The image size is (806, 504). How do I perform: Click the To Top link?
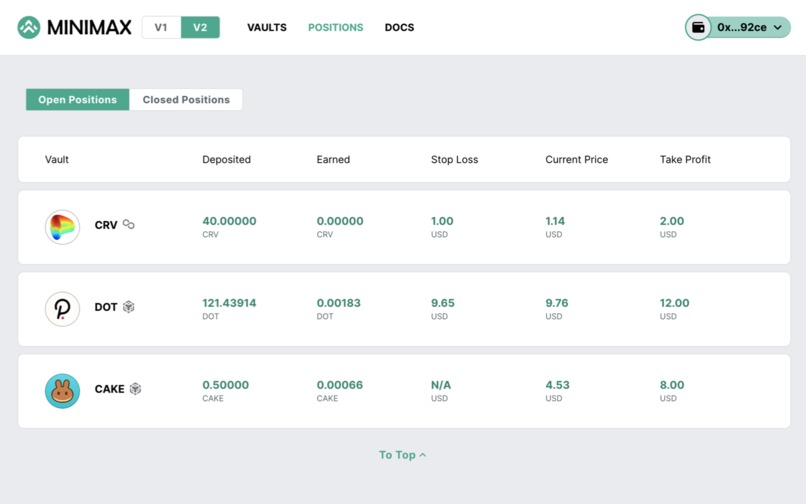pos(402,455)
